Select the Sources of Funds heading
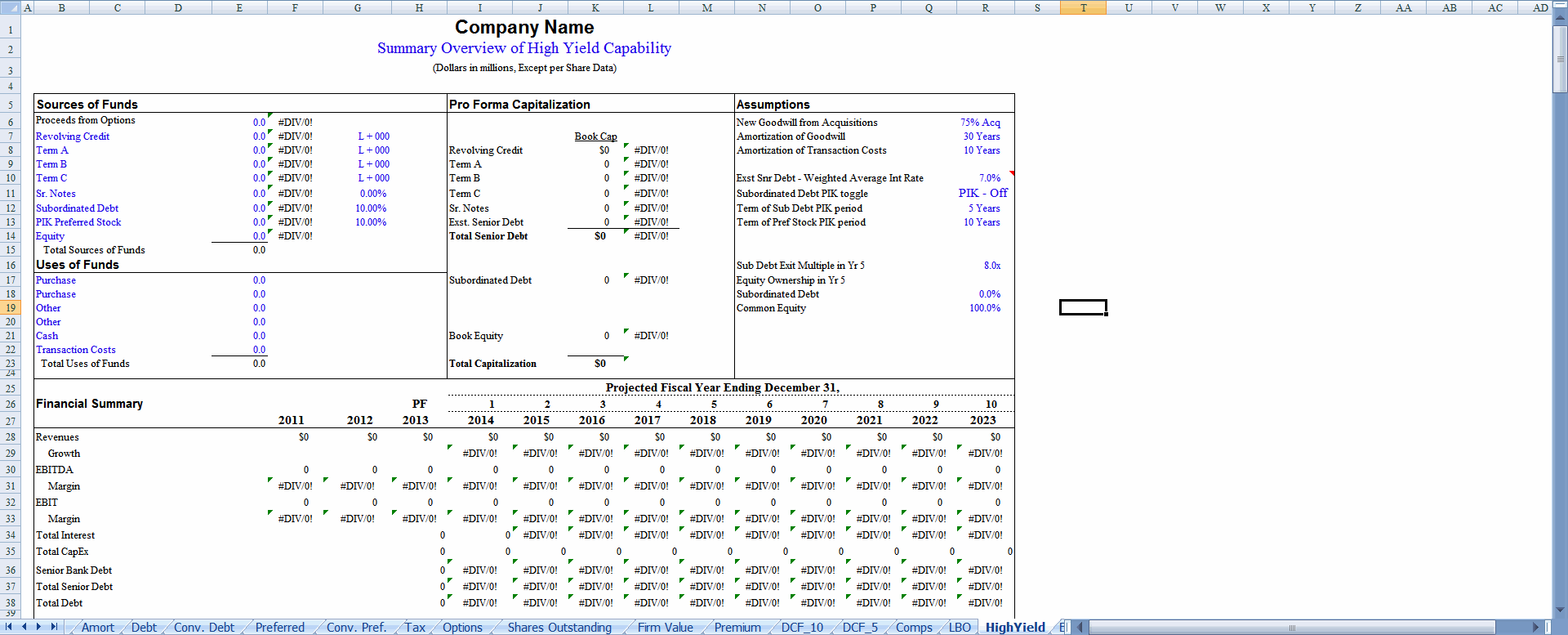 point(87,105)
